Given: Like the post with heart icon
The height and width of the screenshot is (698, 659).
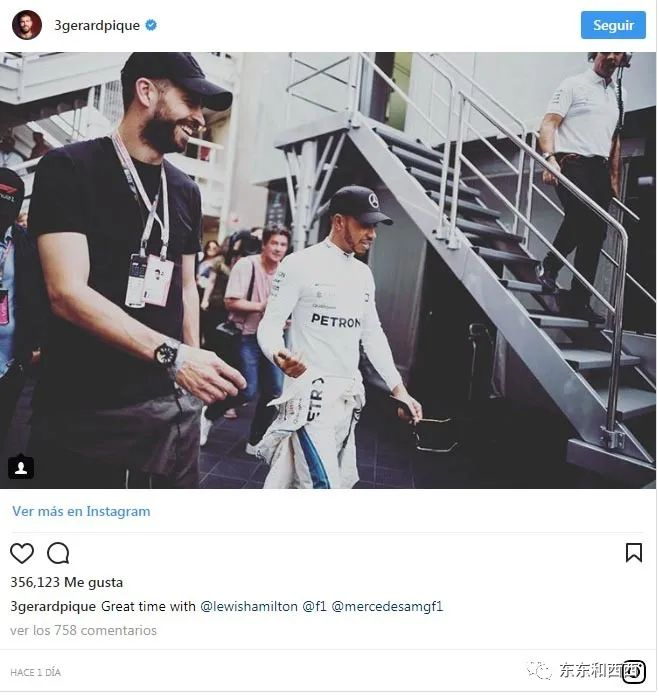Looking at the screenshot, I should [x=22, y=554].
